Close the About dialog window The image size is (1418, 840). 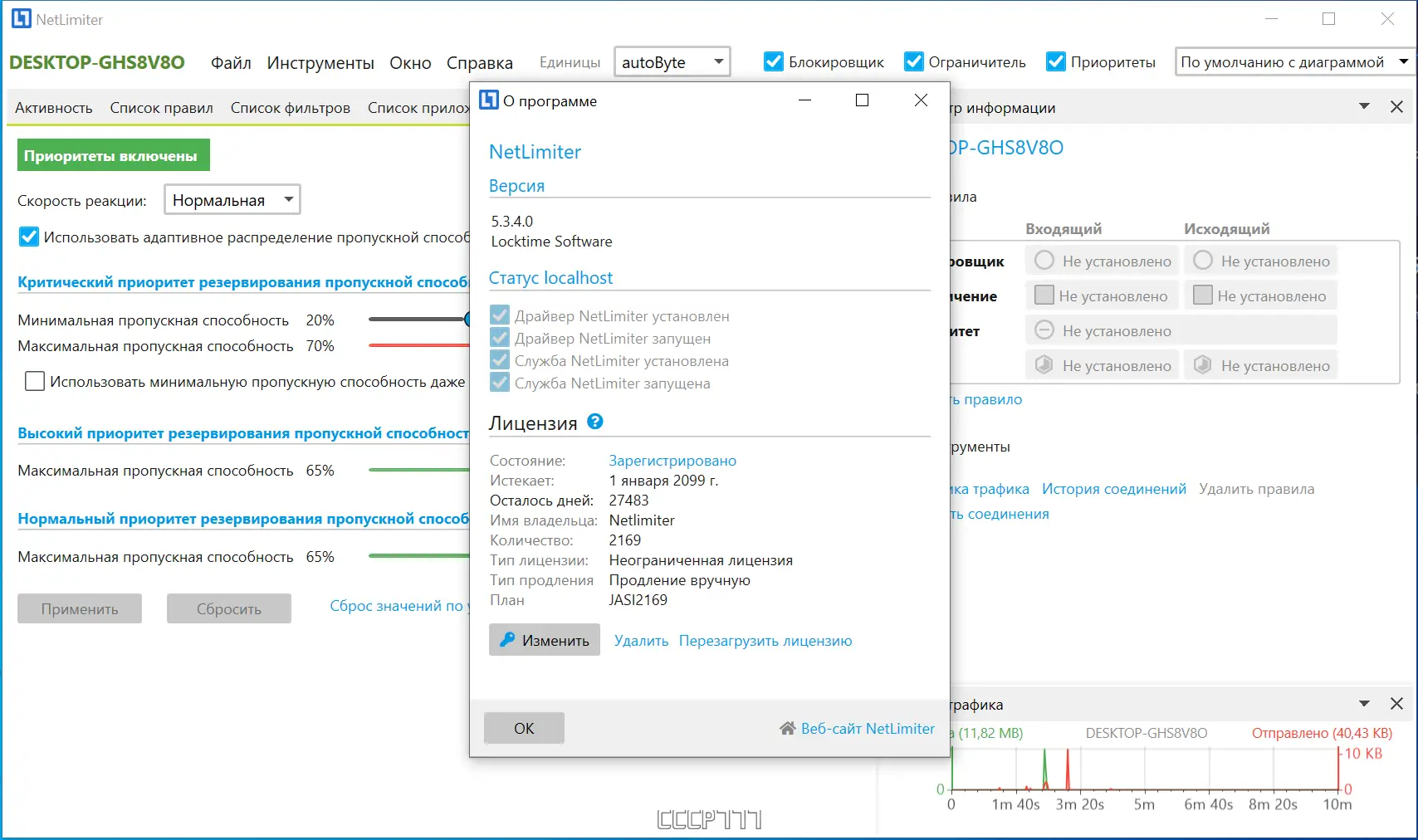pyautogui.click(x=921, y=100)
